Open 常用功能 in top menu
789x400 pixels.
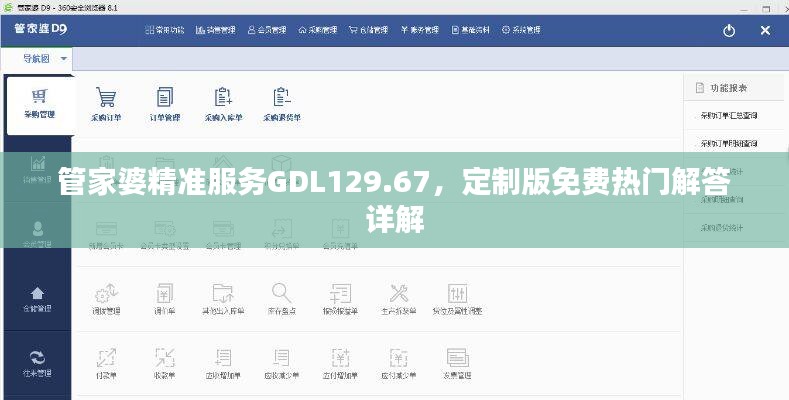tap(165, 30)
